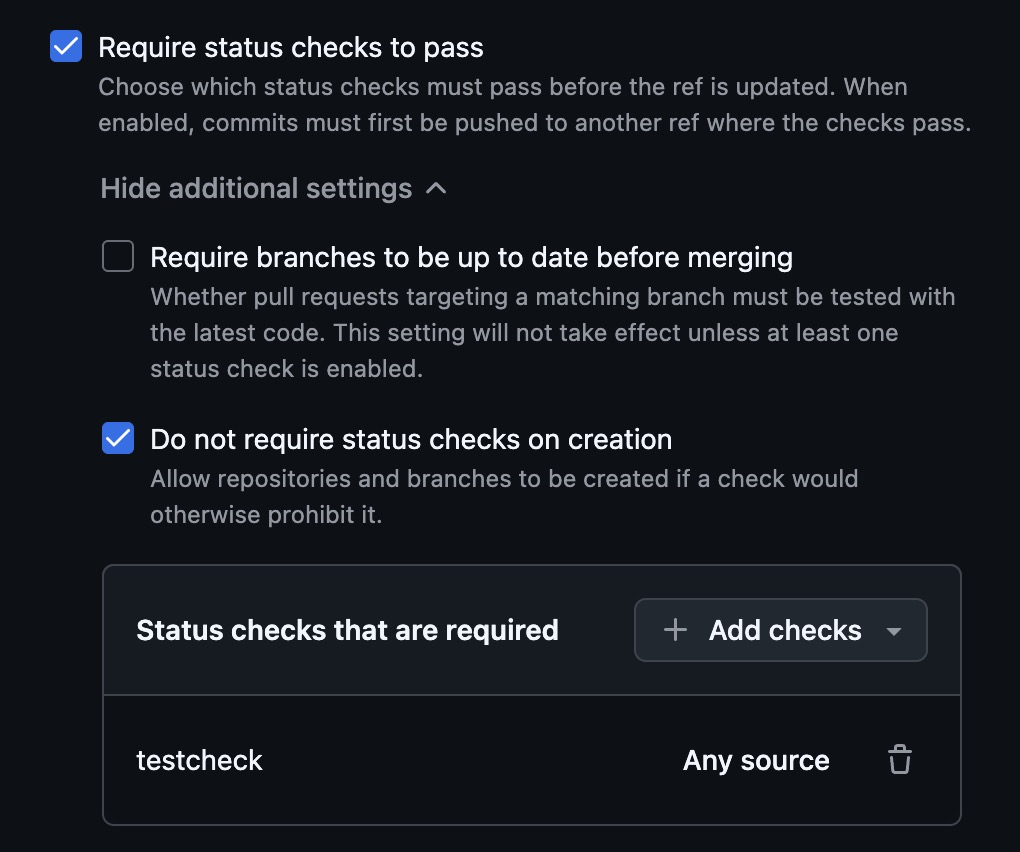The height and width of the screenshot is (852, 1020).
Task: Click the Require status checks to pass label
Action: pyautogui.click(x=291, y=47)
